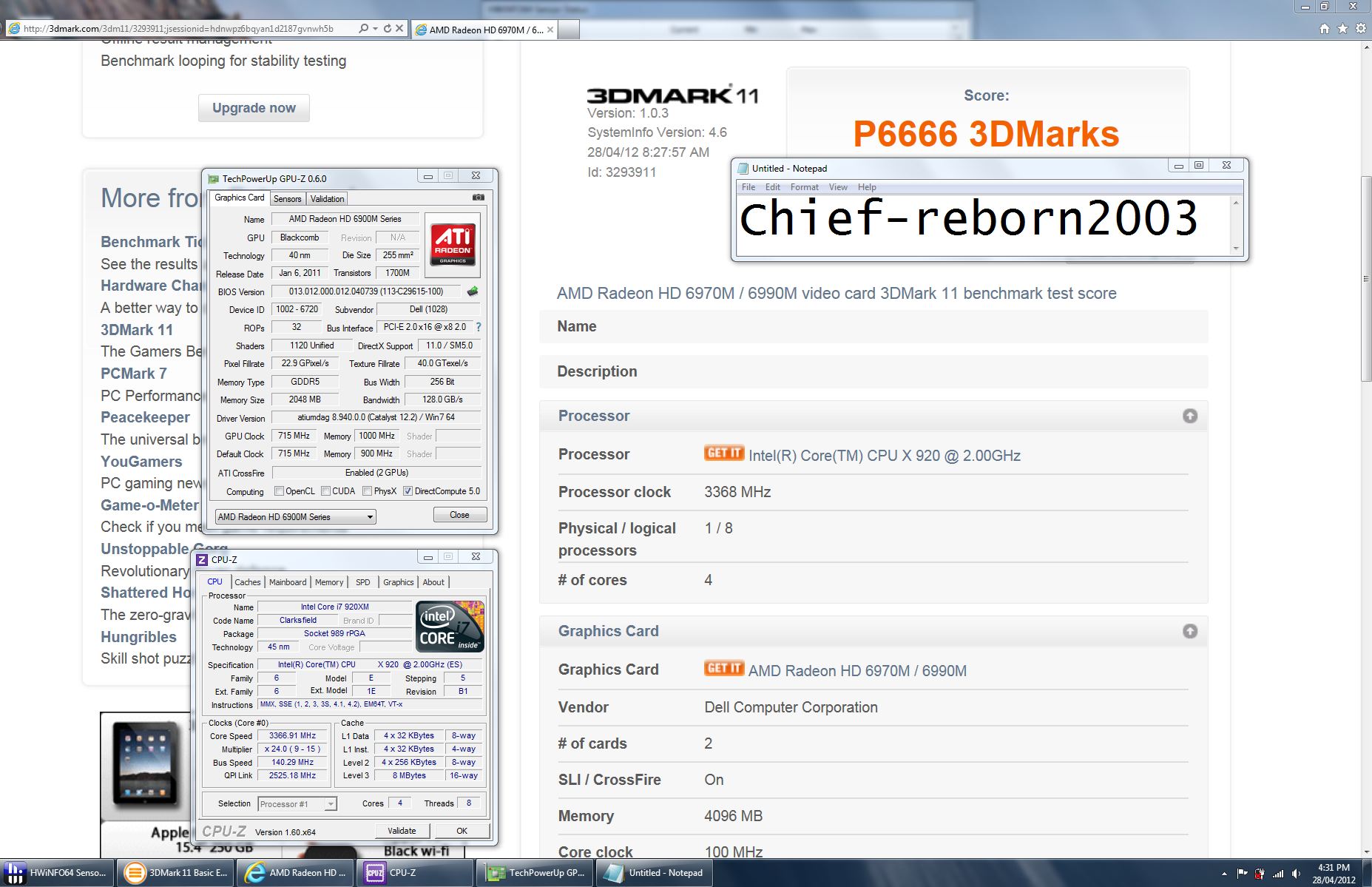Viewport: 1372px width, 887px height.
Task: Switch to the Validation tab in GPU-Z
Action: click(327, 198)
